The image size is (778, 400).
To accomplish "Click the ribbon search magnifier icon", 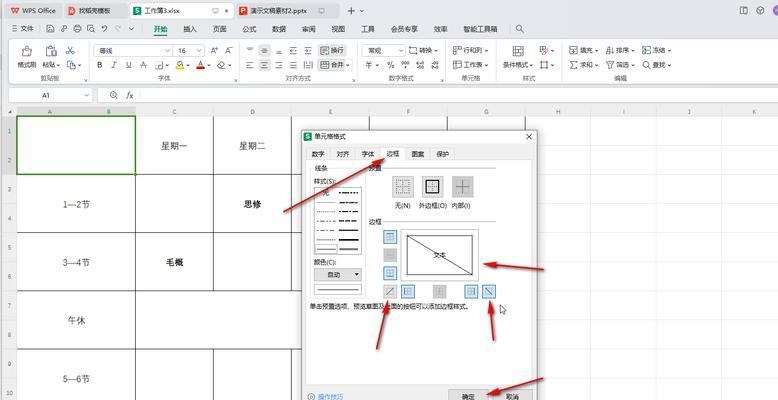I will (x=519, y=30).
